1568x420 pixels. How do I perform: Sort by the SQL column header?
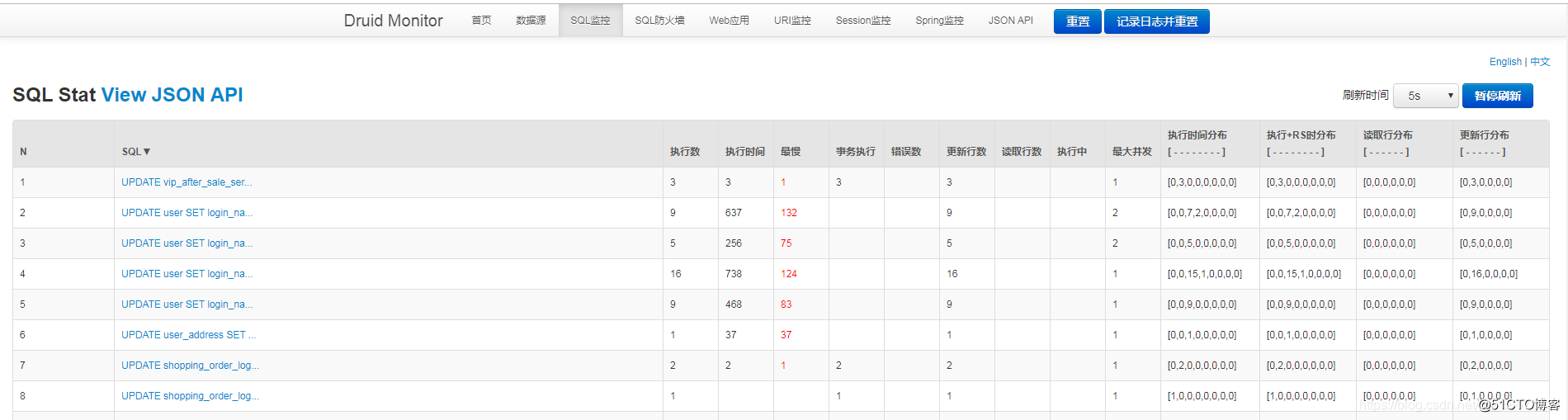tap(136, 152)
